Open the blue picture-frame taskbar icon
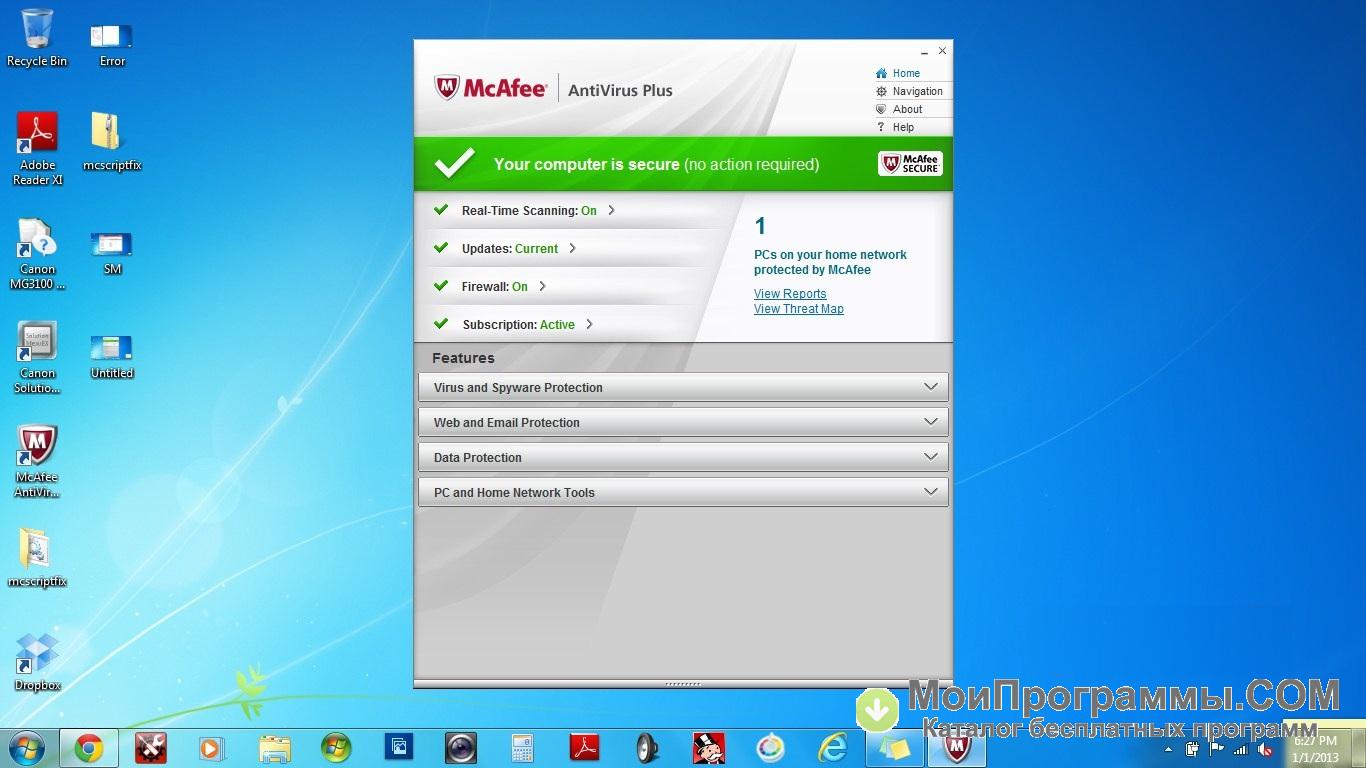 pos(398,747)
